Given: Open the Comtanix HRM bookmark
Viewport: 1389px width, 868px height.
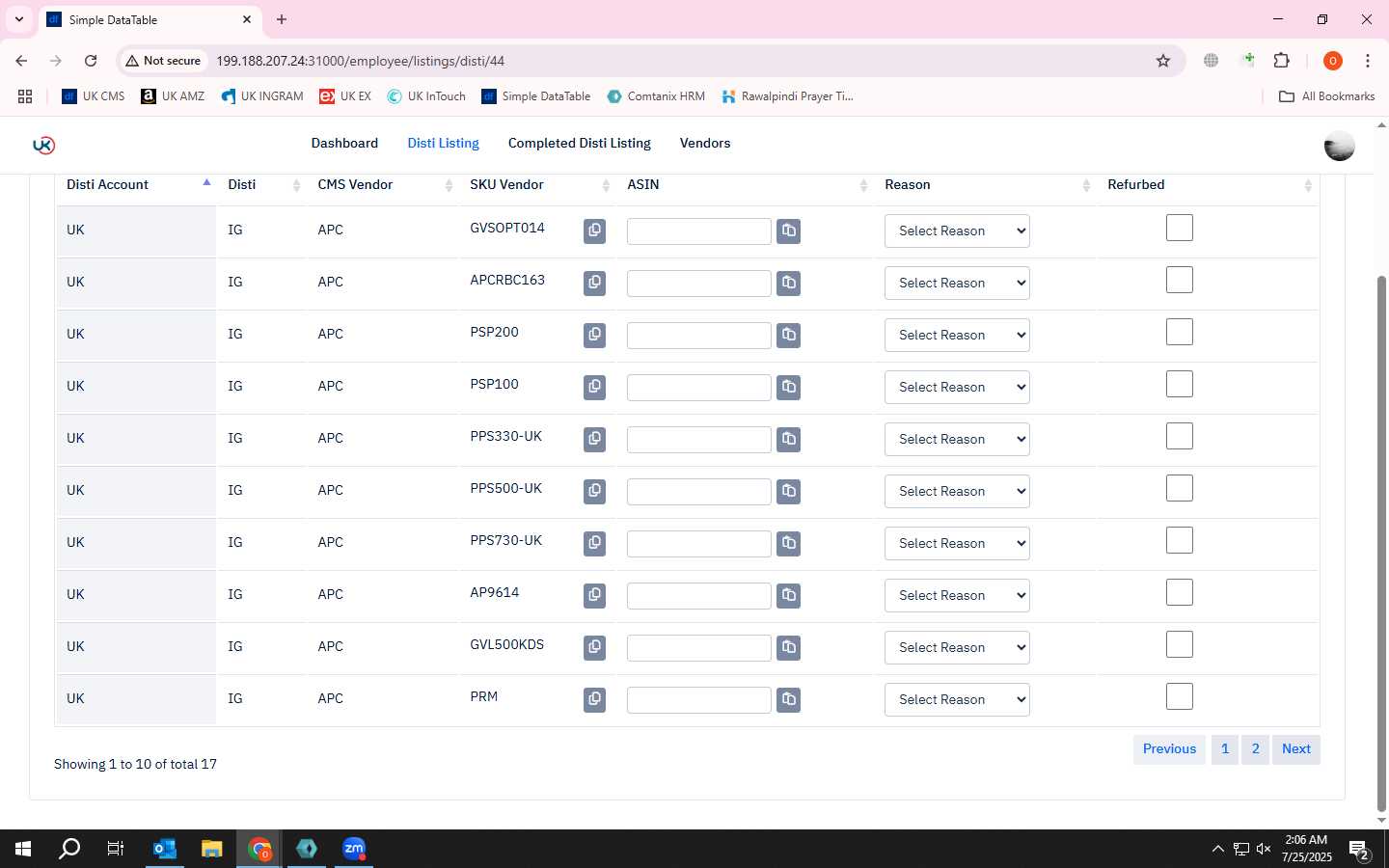Looking at the screenshot, I should tap(656, 96).
